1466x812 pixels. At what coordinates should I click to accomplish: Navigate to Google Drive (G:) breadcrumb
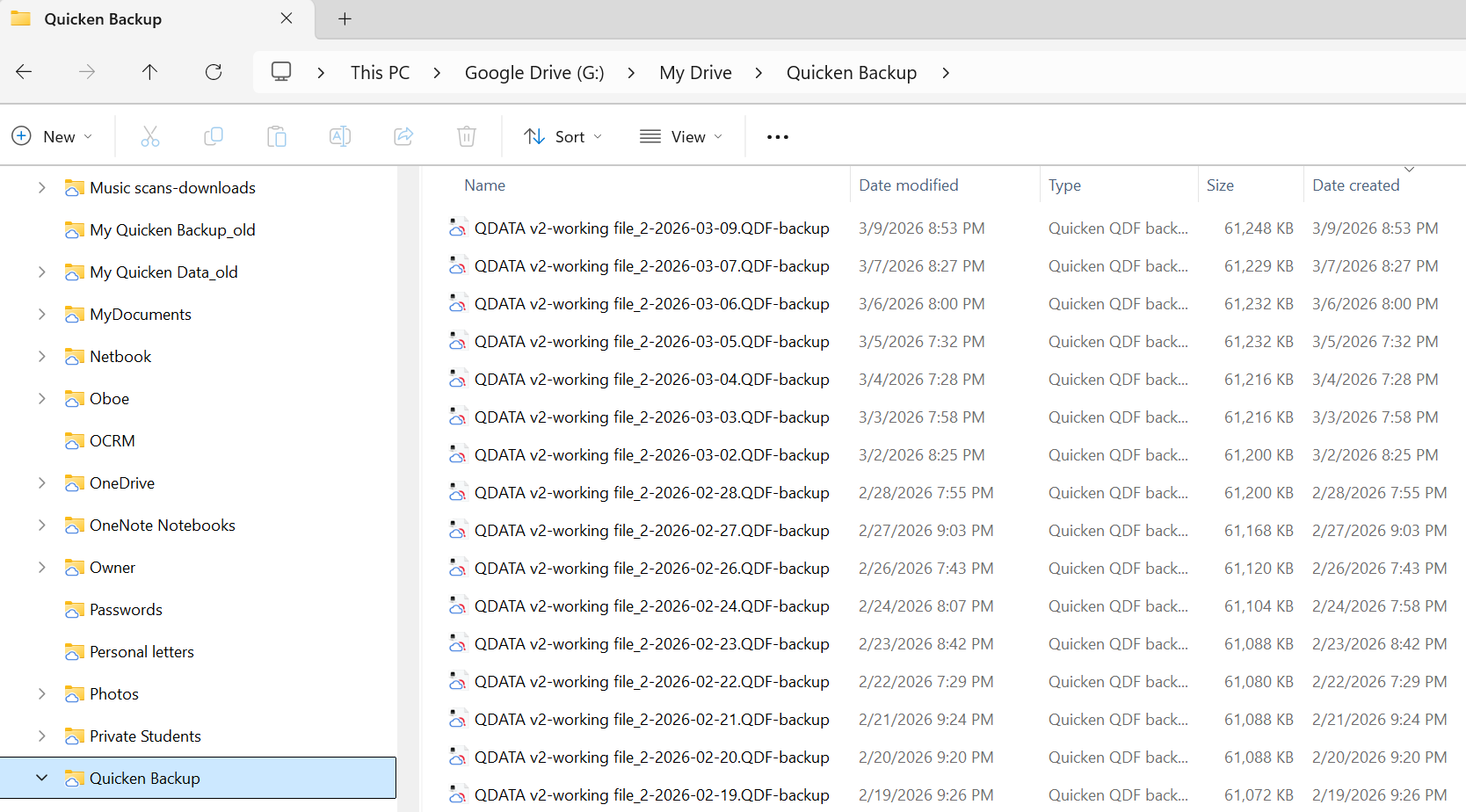pyautogui.click(x=534, y=73)
